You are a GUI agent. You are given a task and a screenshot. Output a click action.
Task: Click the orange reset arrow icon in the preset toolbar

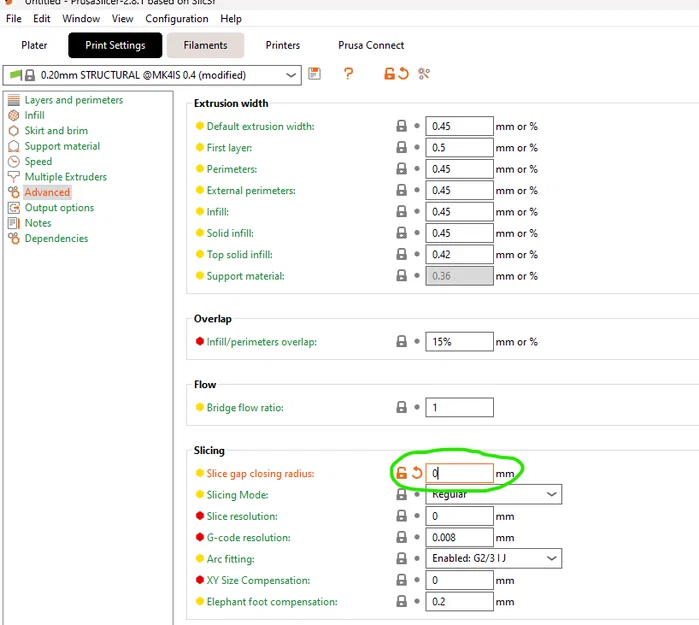(x=403, y=74)
